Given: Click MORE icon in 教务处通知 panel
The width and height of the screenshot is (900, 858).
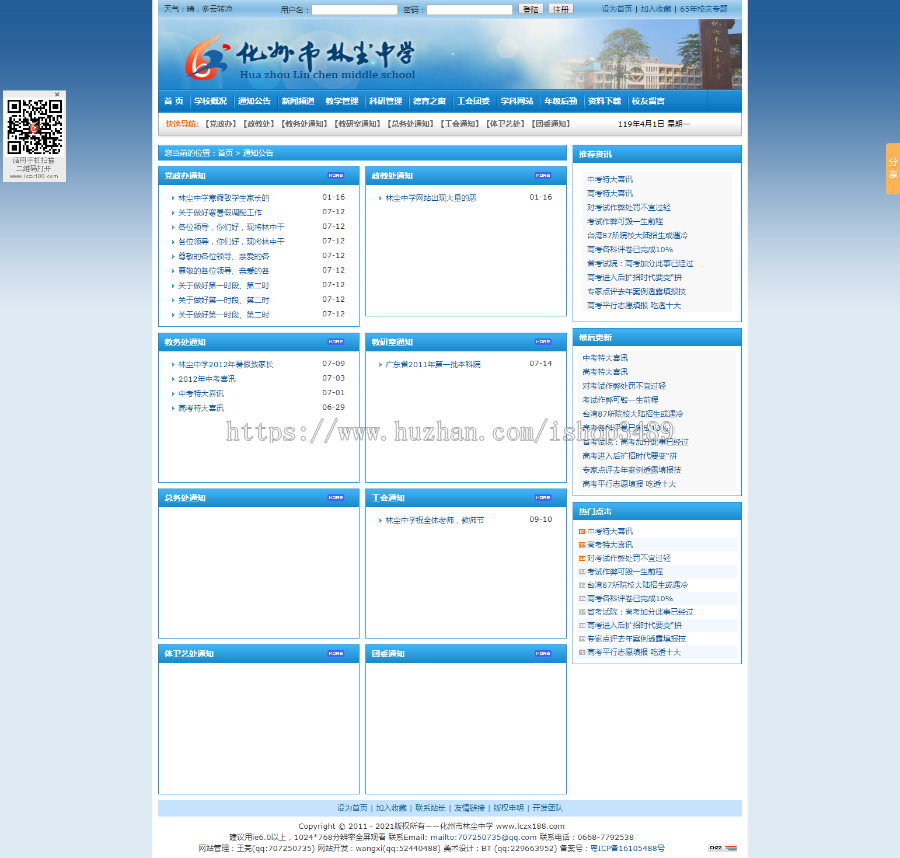Looking at the screenshot, I should (x=336, y=341).
